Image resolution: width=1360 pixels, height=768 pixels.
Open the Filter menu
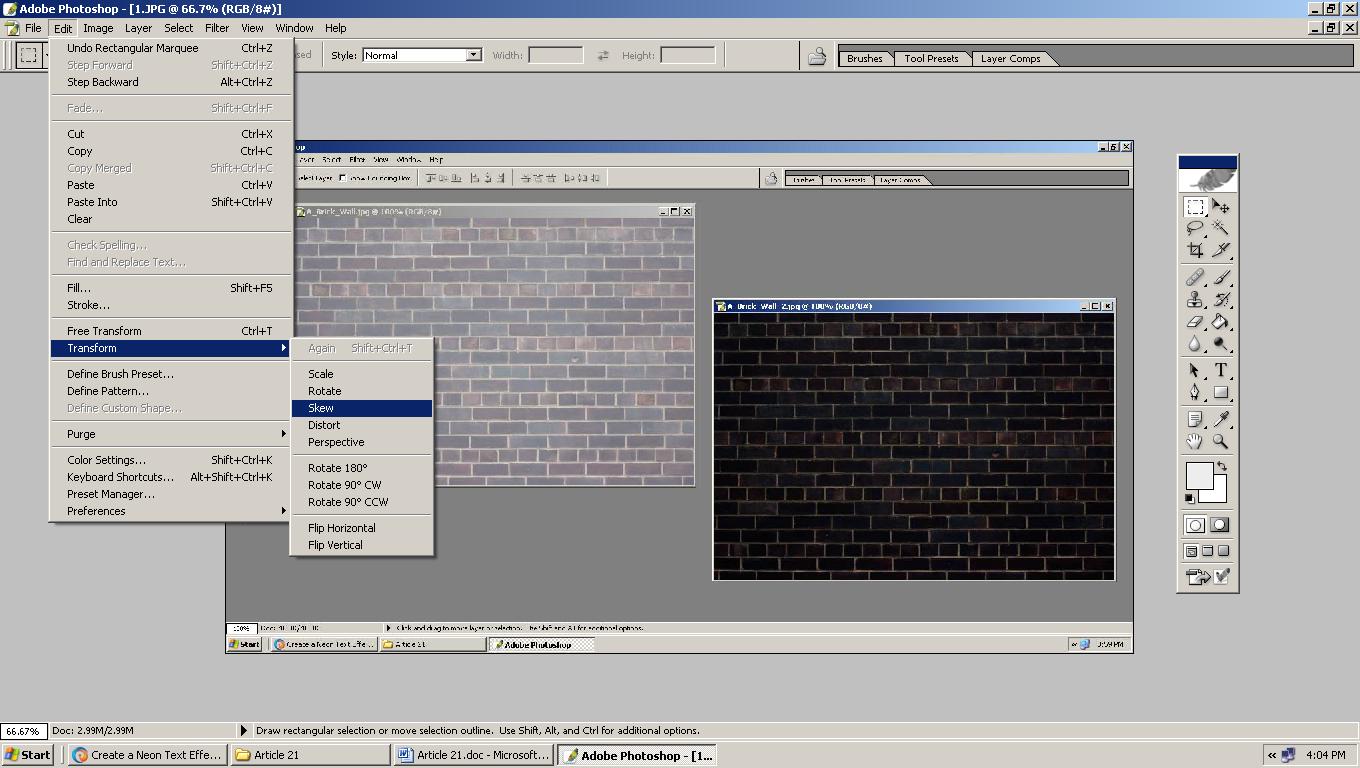[217, 28]
